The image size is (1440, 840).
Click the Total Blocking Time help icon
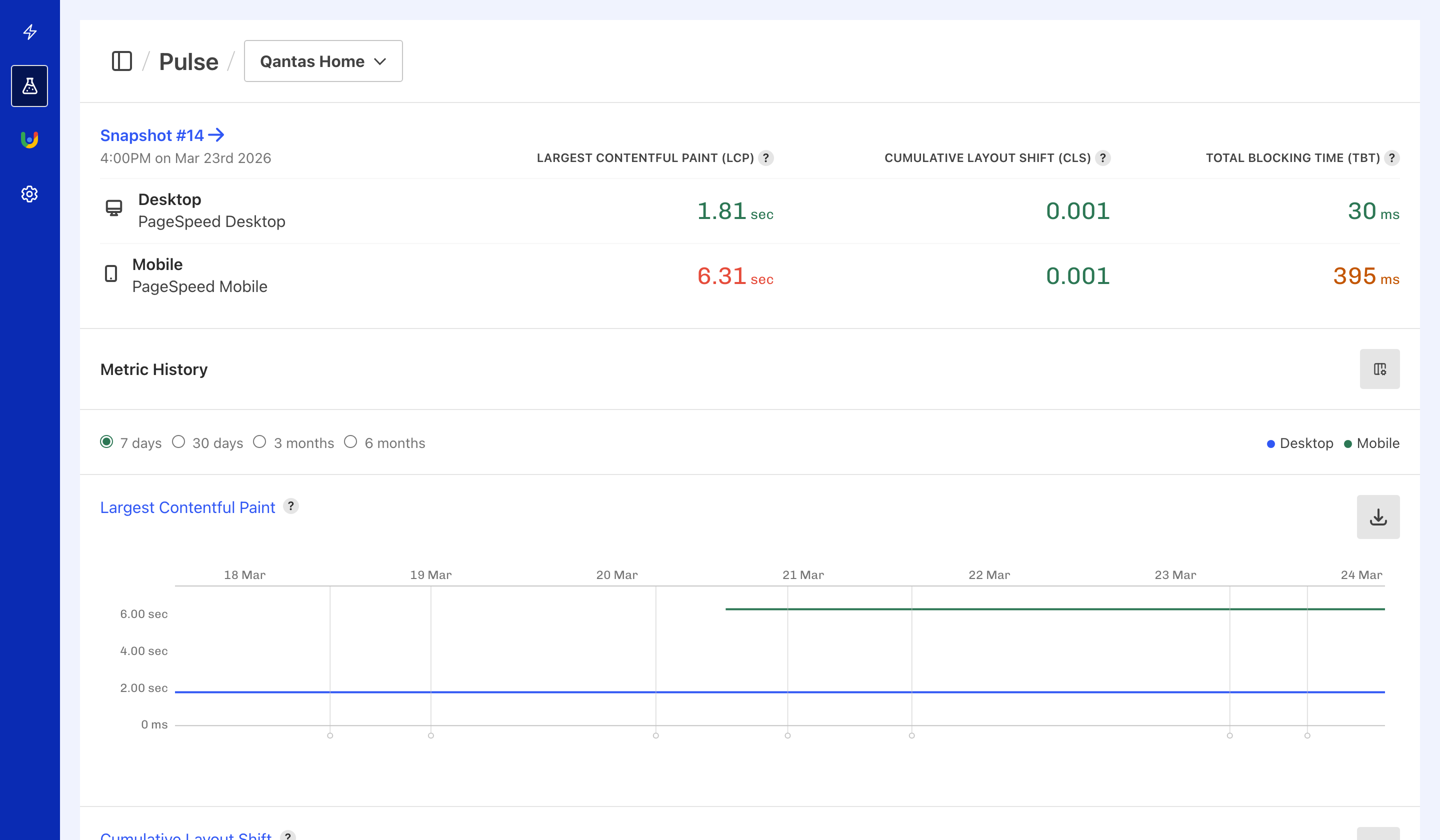click(x=1392, y=158)
